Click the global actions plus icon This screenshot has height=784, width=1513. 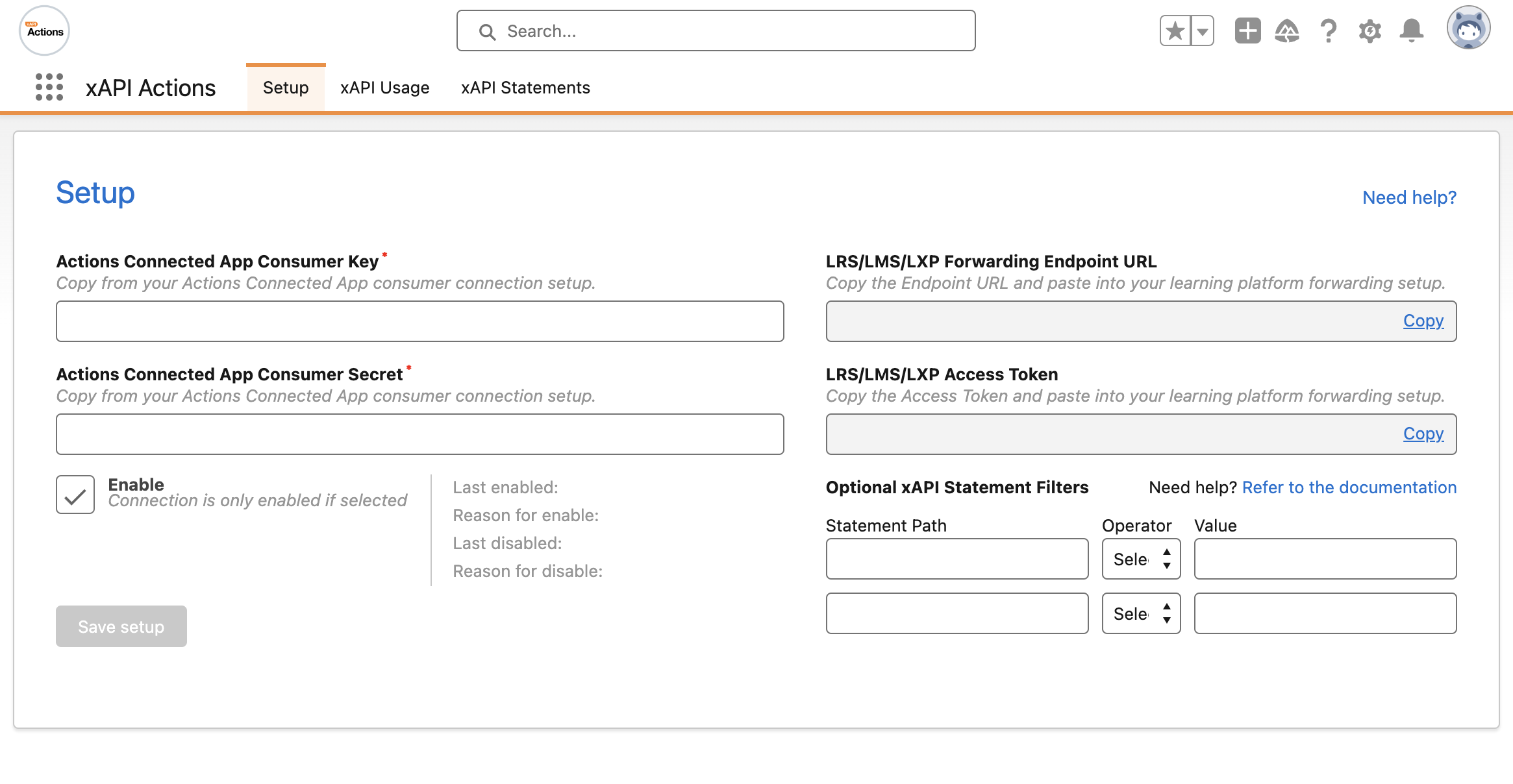(x=1247, y=31)
